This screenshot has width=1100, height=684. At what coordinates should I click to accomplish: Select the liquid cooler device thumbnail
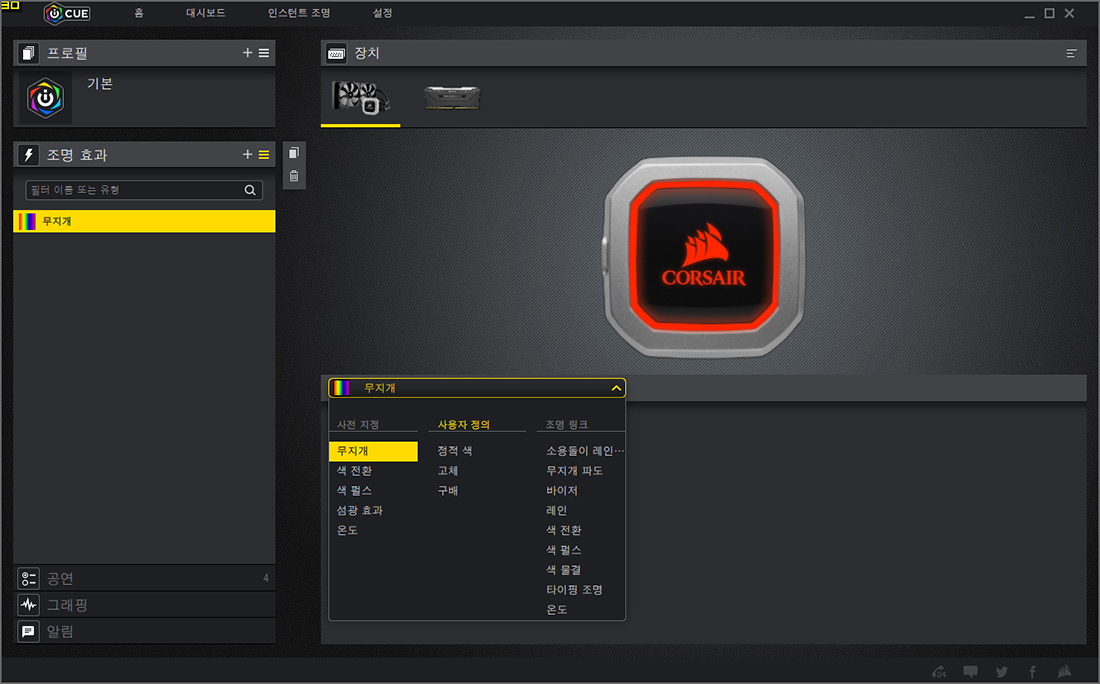(x=361, y=98)
